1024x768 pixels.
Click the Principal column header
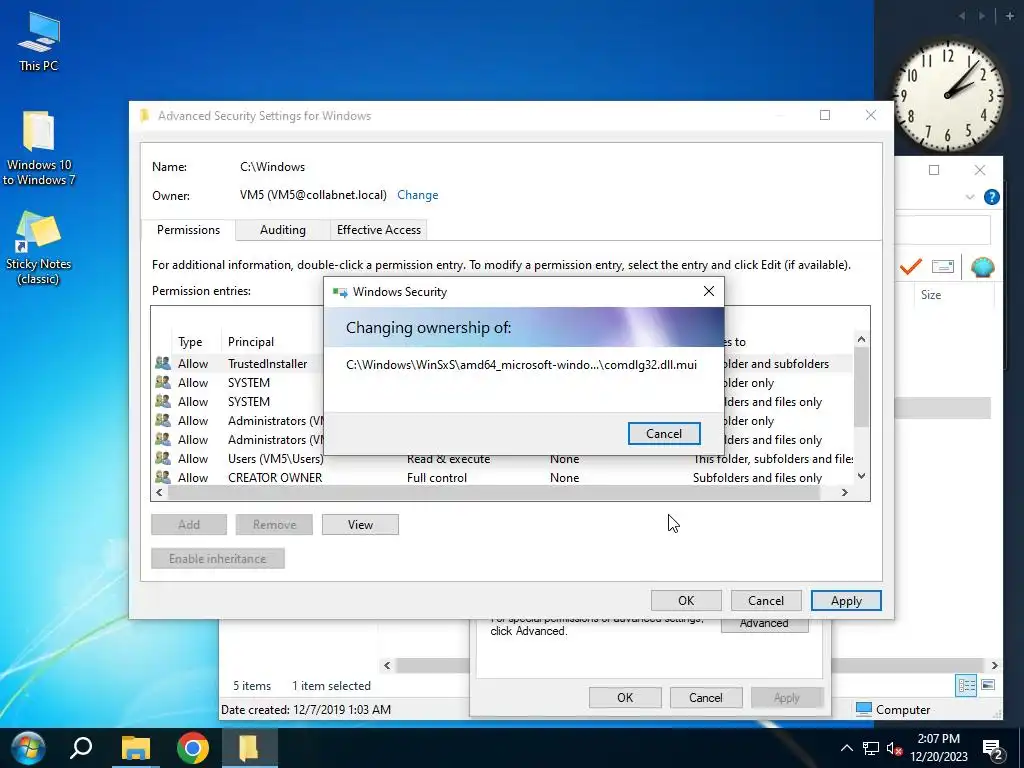pyautogui.click(x=251, y=342)
